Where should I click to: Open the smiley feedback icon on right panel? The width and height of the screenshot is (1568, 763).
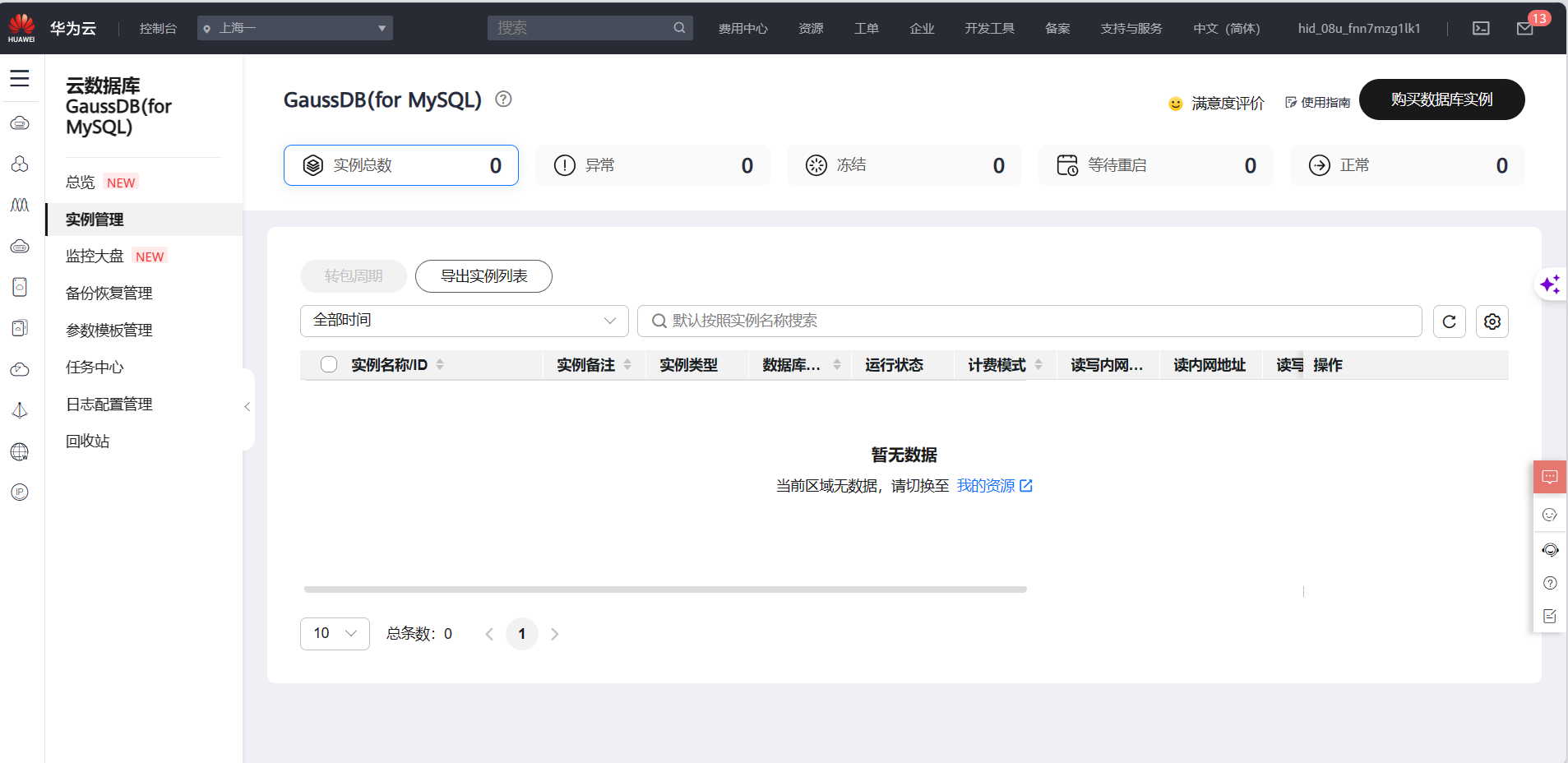click(x=1550, y=515)
